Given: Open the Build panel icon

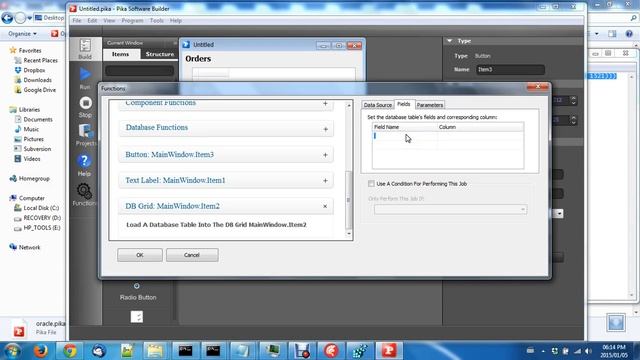Looking at the screenshot, I should tap(85, 46).
